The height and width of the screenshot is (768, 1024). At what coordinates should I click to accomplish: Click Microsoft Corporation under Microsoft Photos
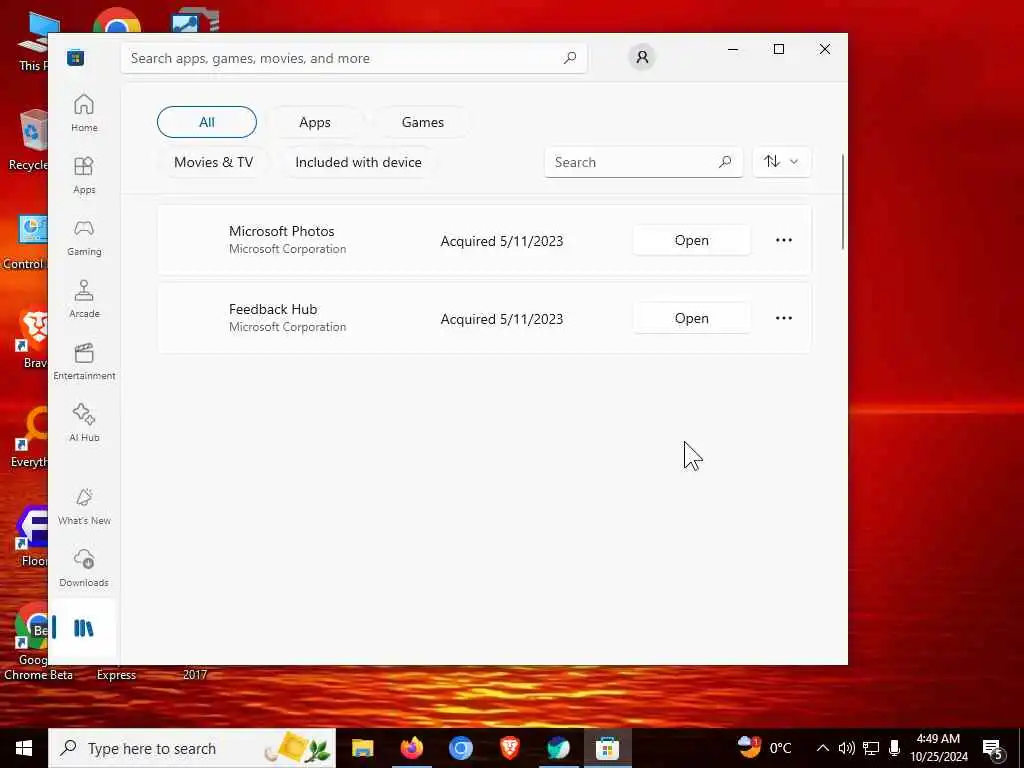pyautogui.click(x=287, y=249)
